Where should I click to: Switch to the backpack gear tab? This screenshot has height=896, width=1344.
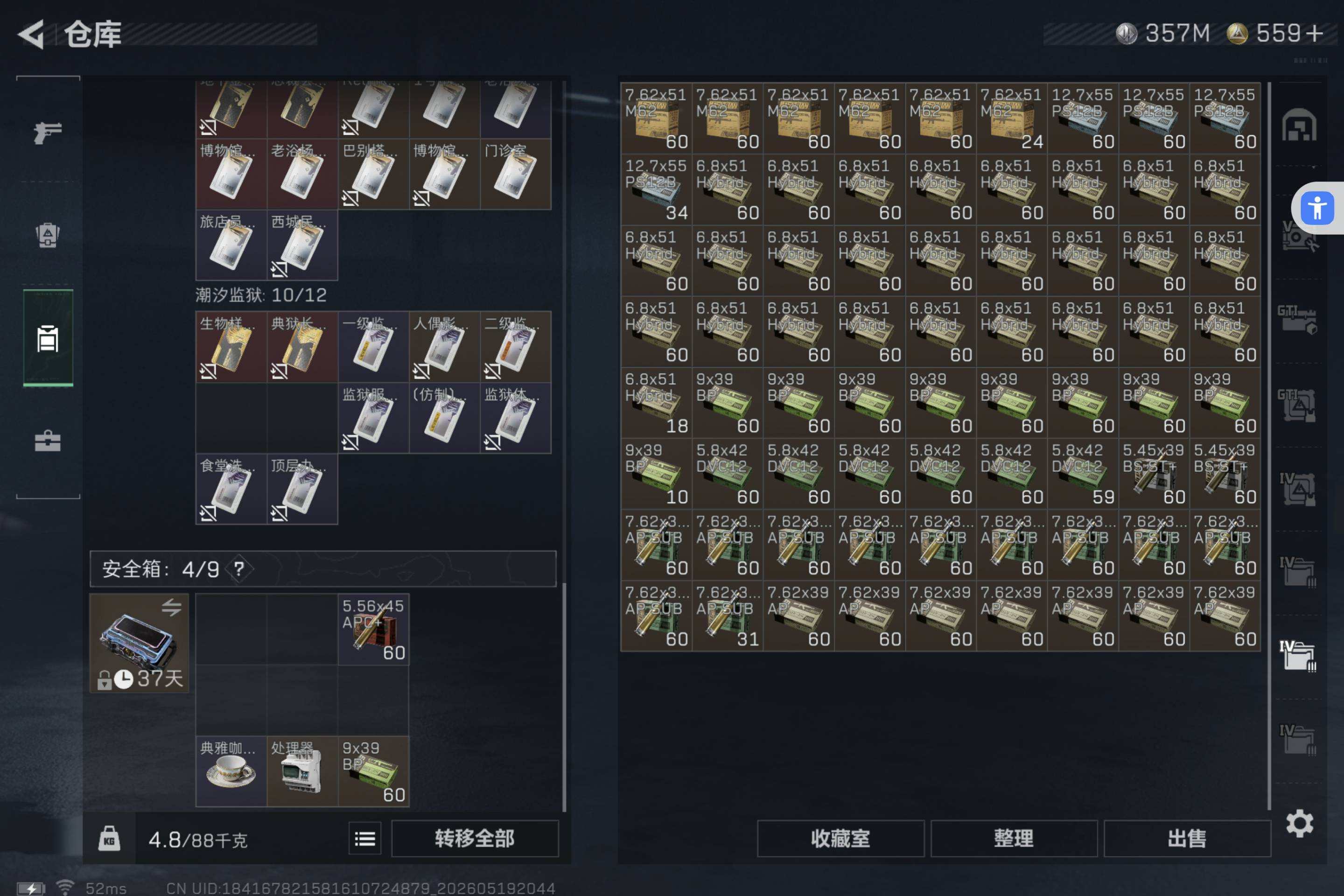coord(48,234)
